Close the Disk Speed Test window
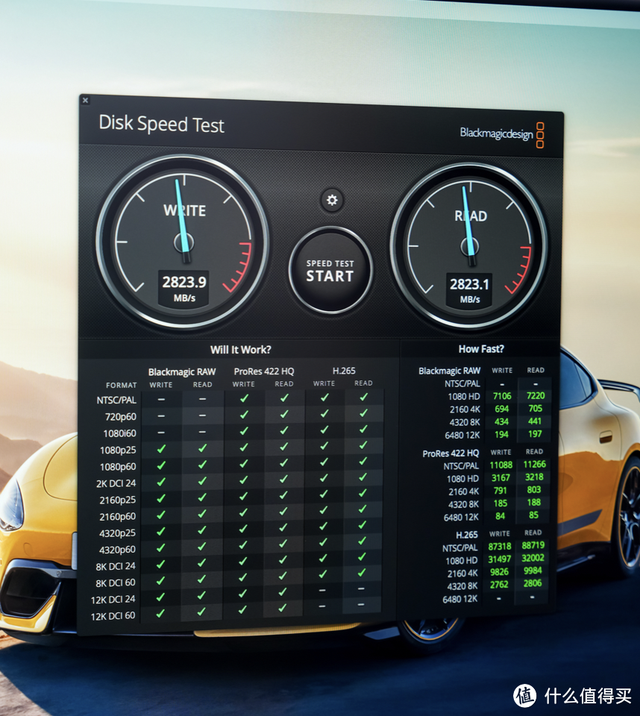Image resolution: width=640 pixels, height=716 pixels. [x=85, y=100]
